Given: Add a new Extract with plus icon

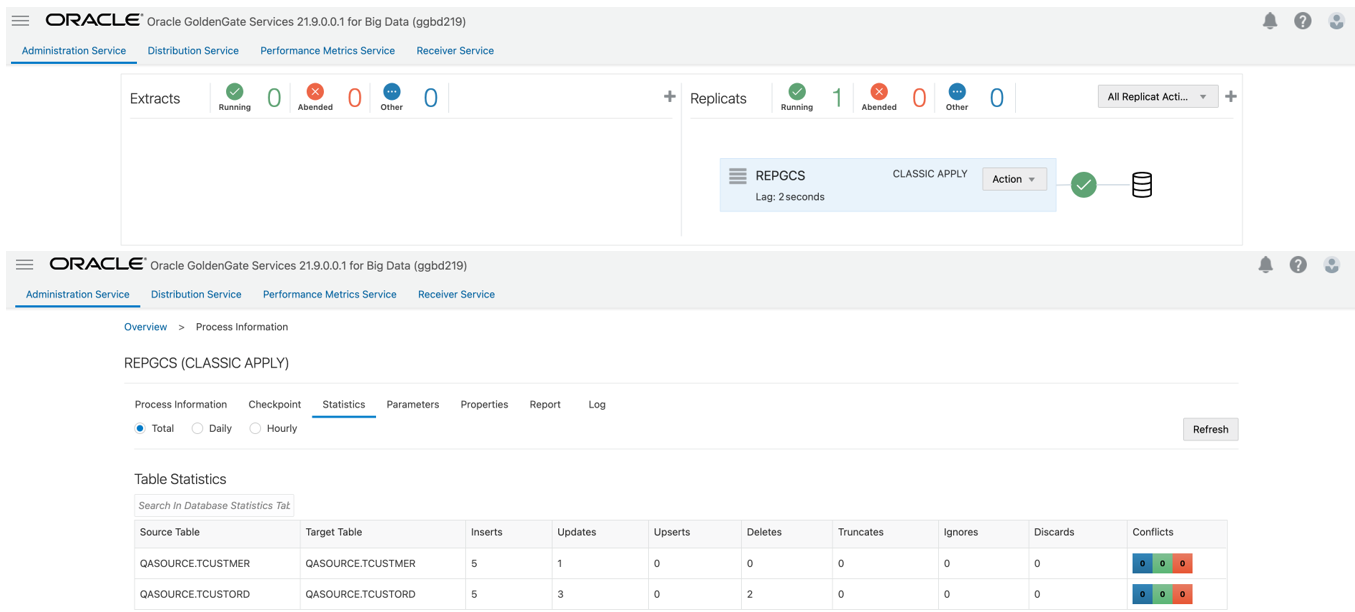Looking at the screenshot, I should click(x=670, y=96).
